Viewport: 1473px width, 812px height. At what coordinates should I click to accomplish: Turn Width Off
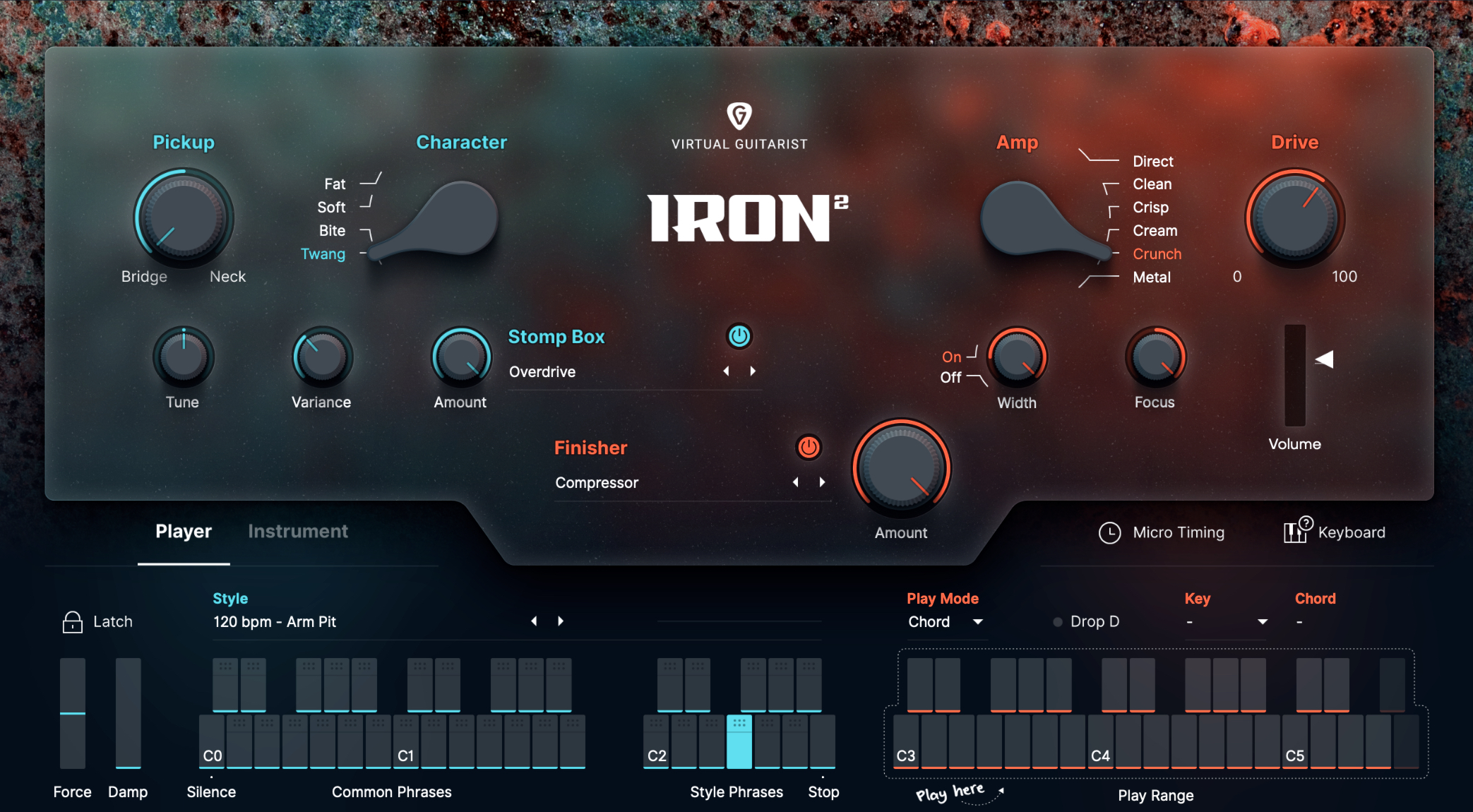[x=951, y=378]
